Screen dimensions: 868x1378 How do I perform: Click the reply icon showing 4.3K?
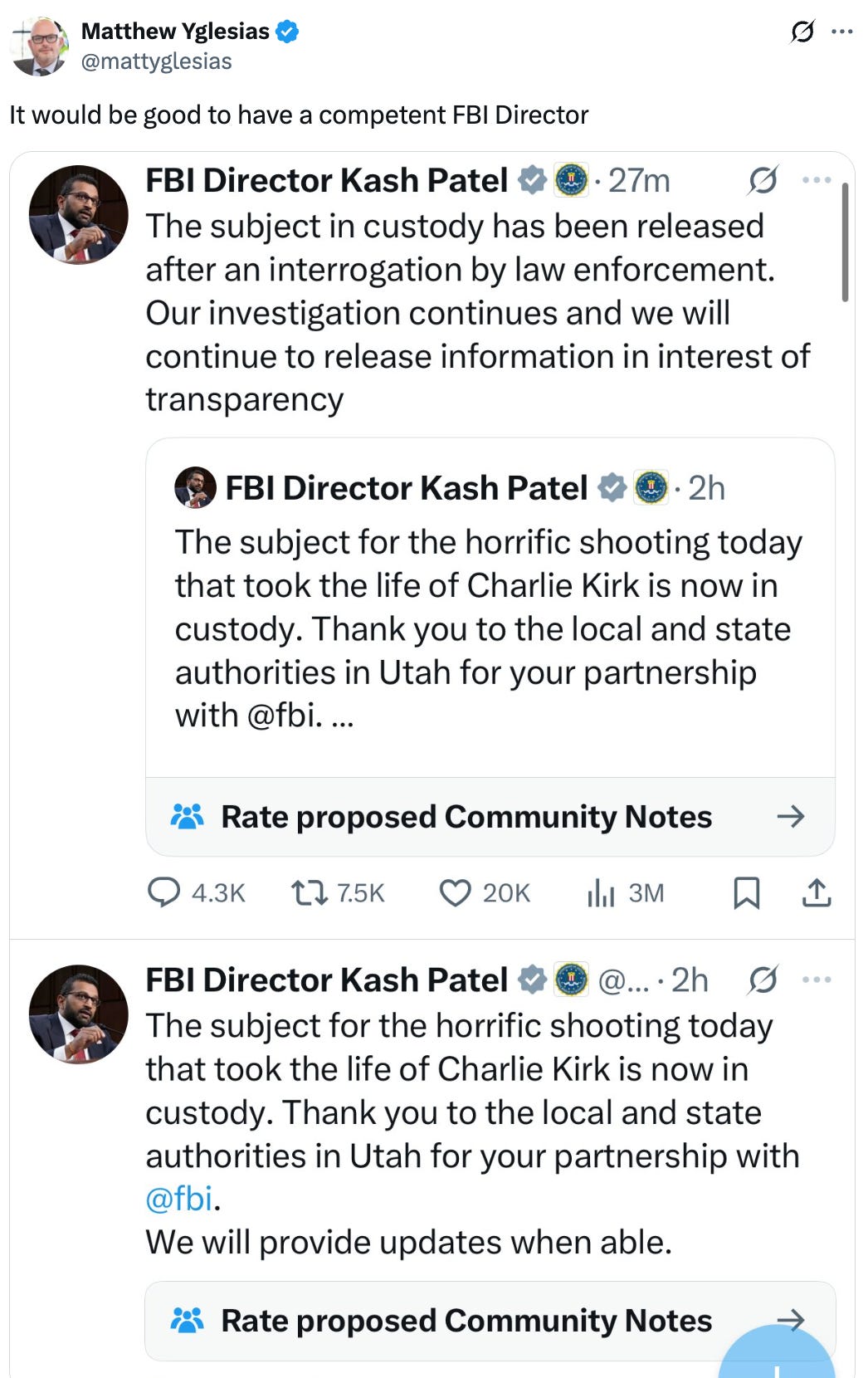163,892
